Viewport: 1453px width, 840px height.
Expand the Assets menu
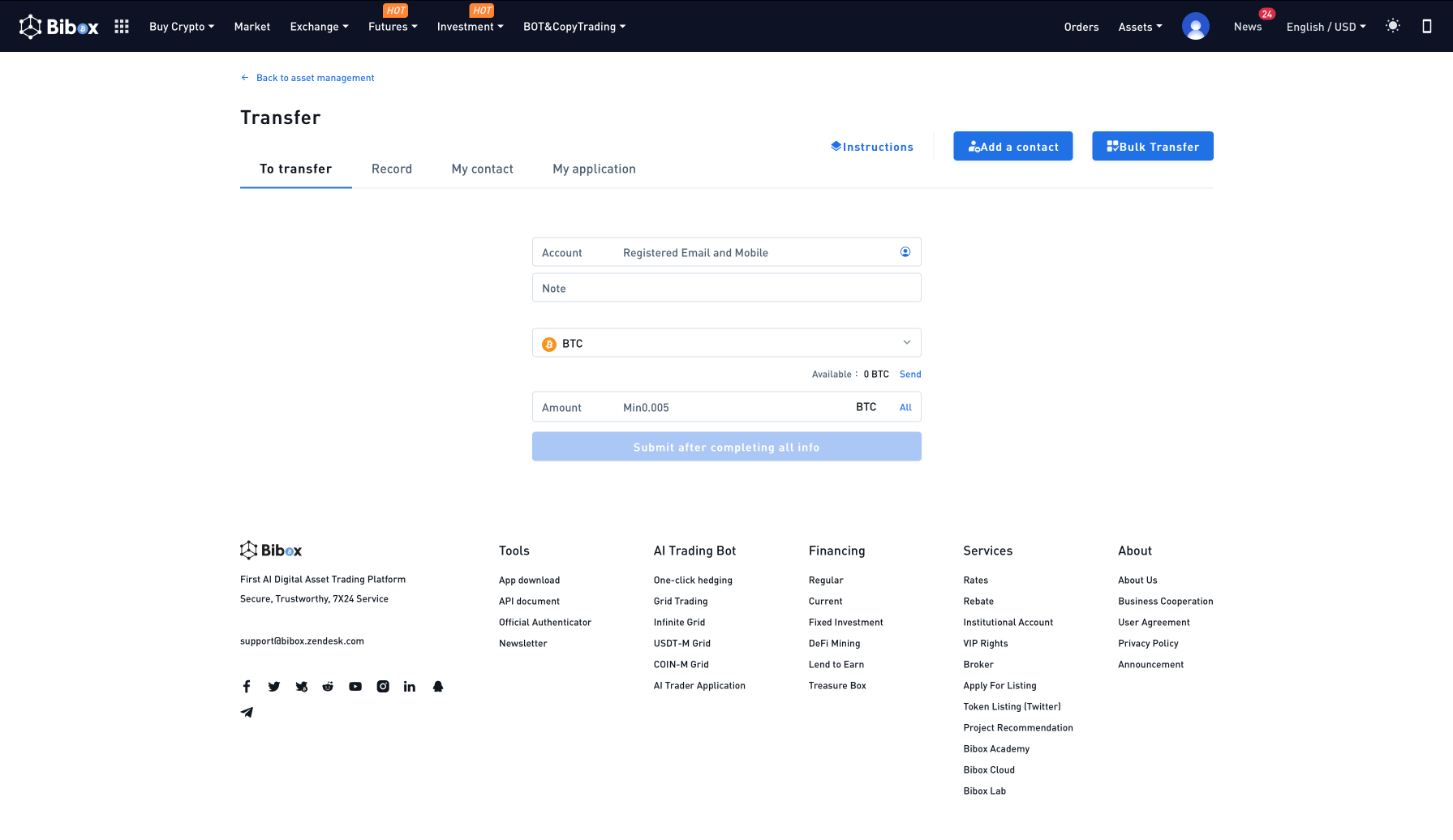pyautogui.click(x=1140, y=27)
